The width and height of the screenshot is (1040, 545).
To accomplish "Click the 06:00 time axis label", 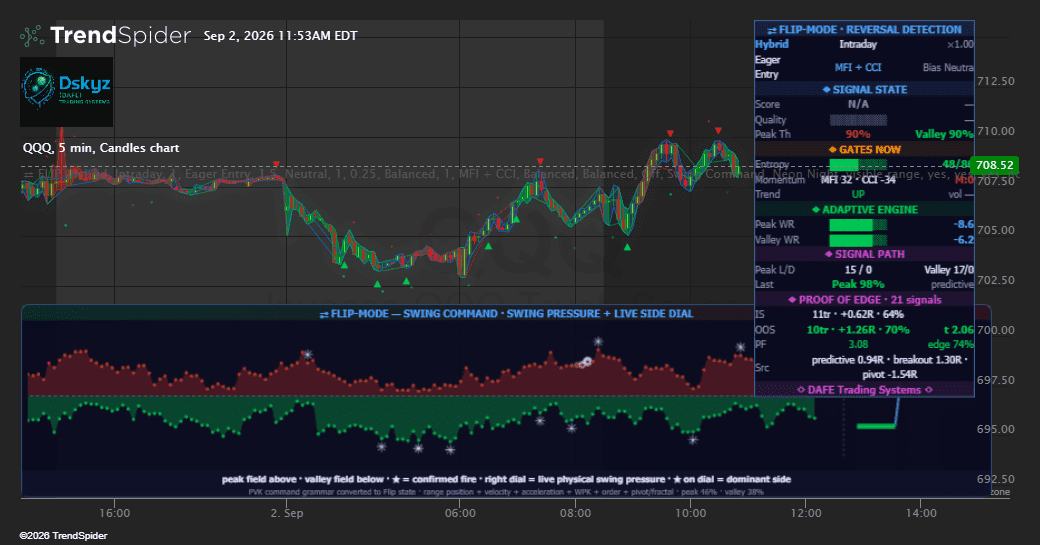I will coord(460,513).
